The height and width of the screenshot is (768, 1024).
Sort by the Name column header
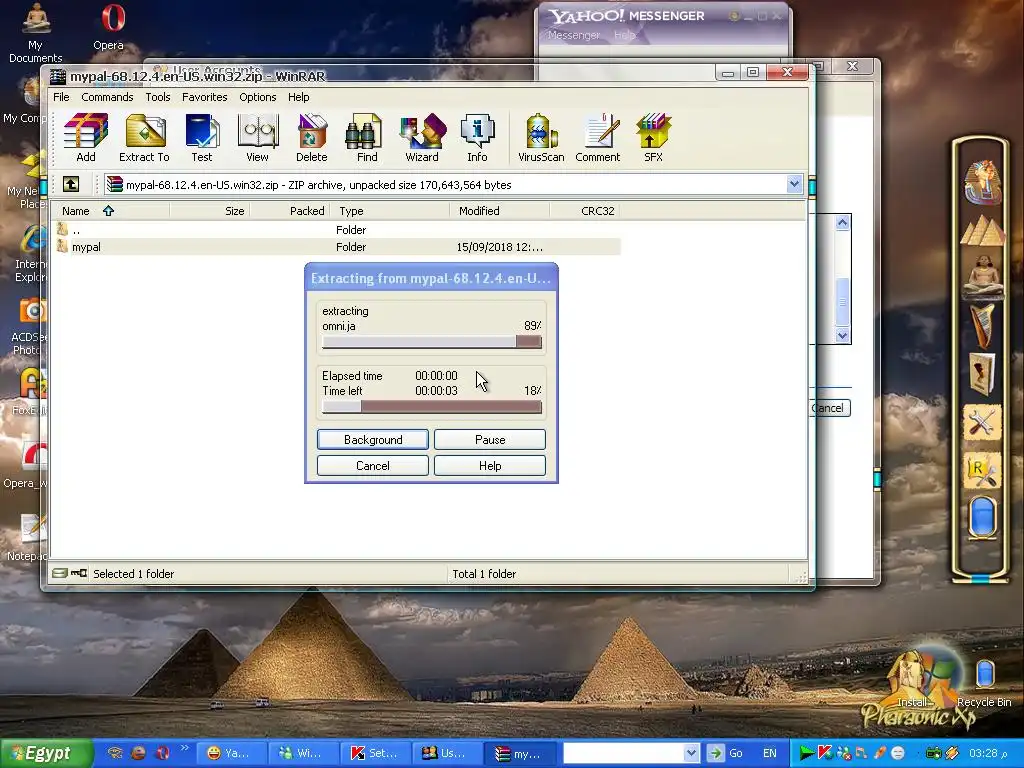[x=111, y=211]
